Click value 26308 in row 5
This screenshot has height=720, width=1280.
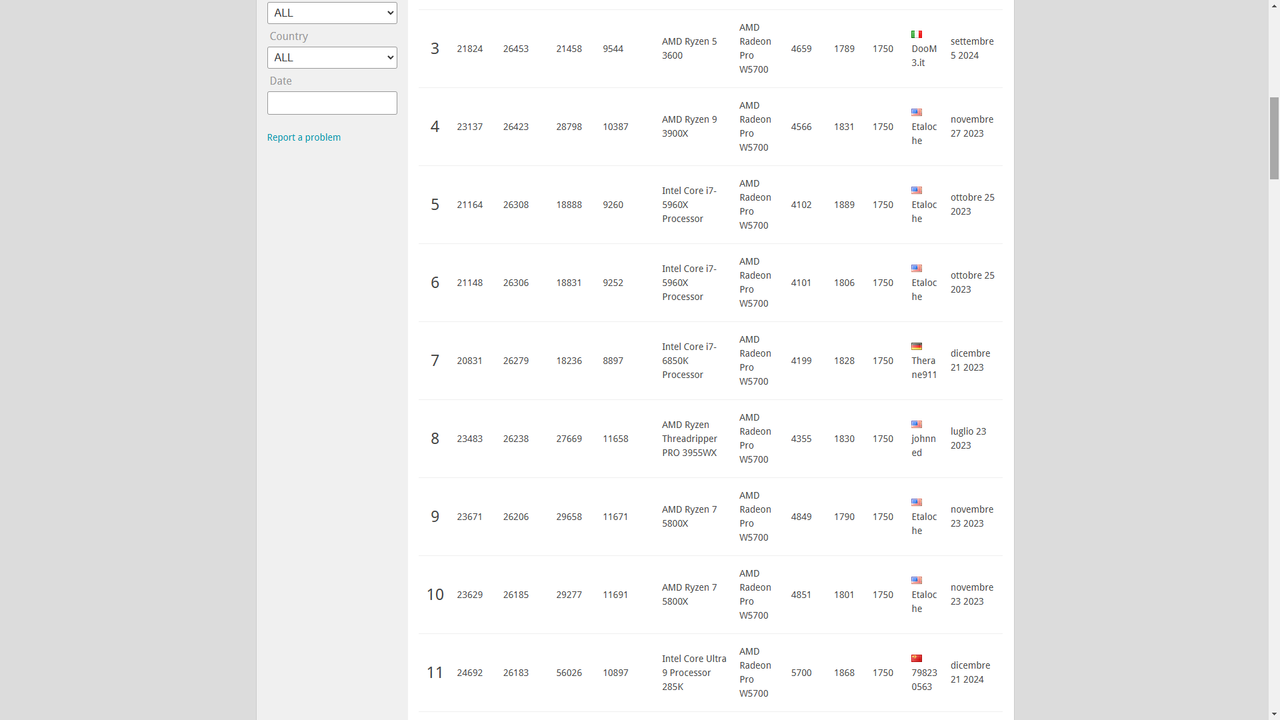516,205
